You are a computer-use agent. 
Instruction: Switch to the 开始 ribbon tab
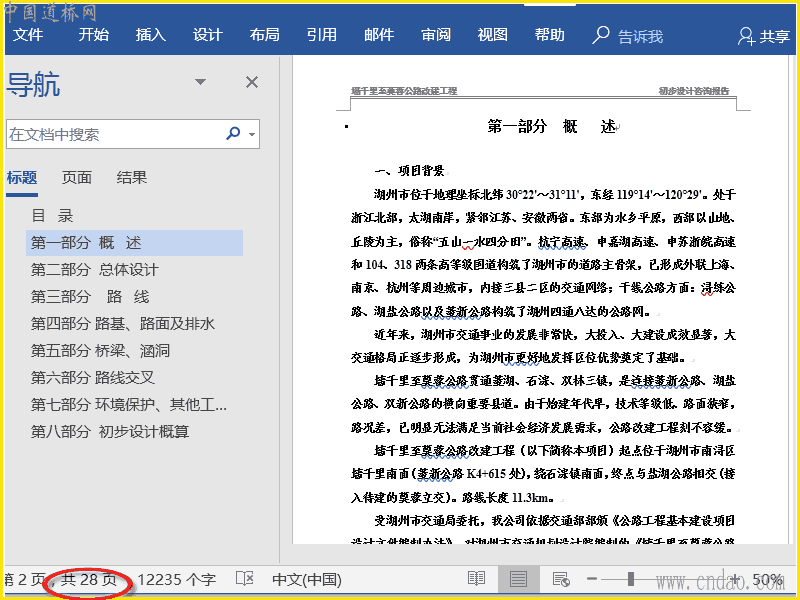pyautogui.click(x=93, y=35)
